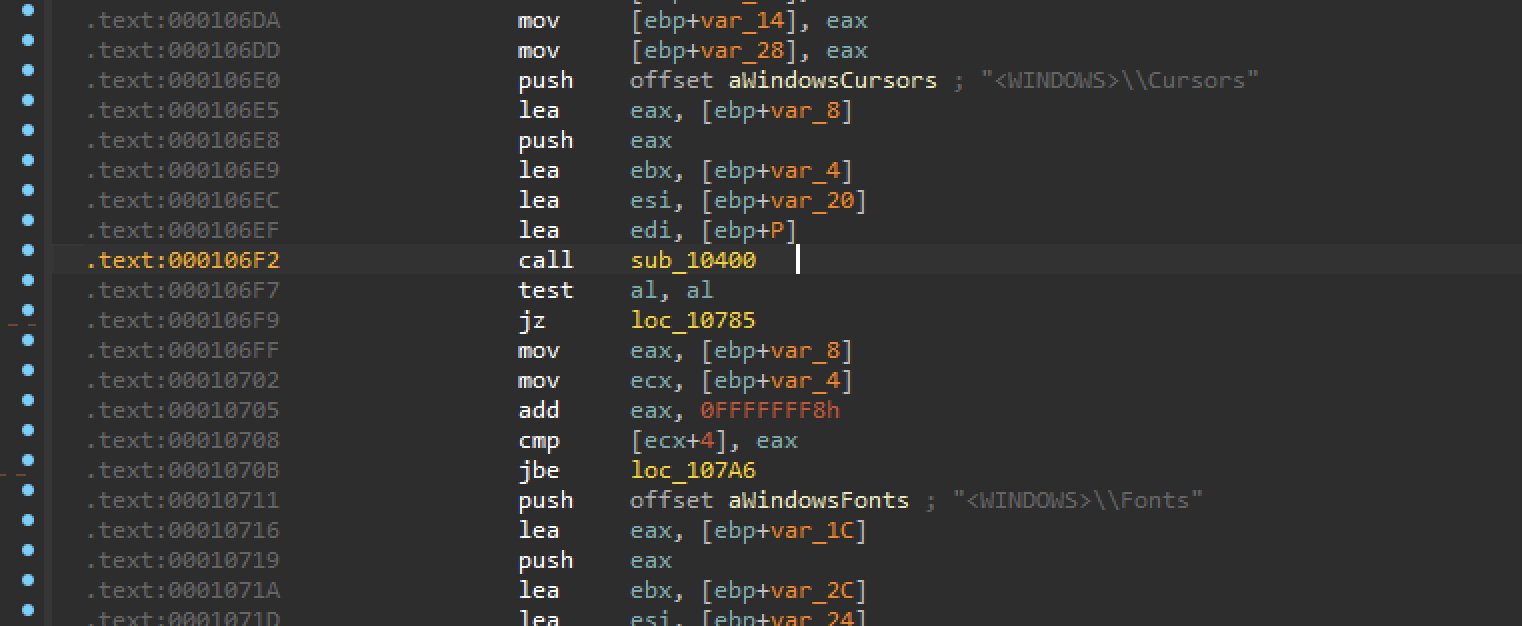Toggle breakpoint dot beside address 000106F2
Image resolution: width=1522 pixels, height=626 pixels.
click(x=28, y=250)
